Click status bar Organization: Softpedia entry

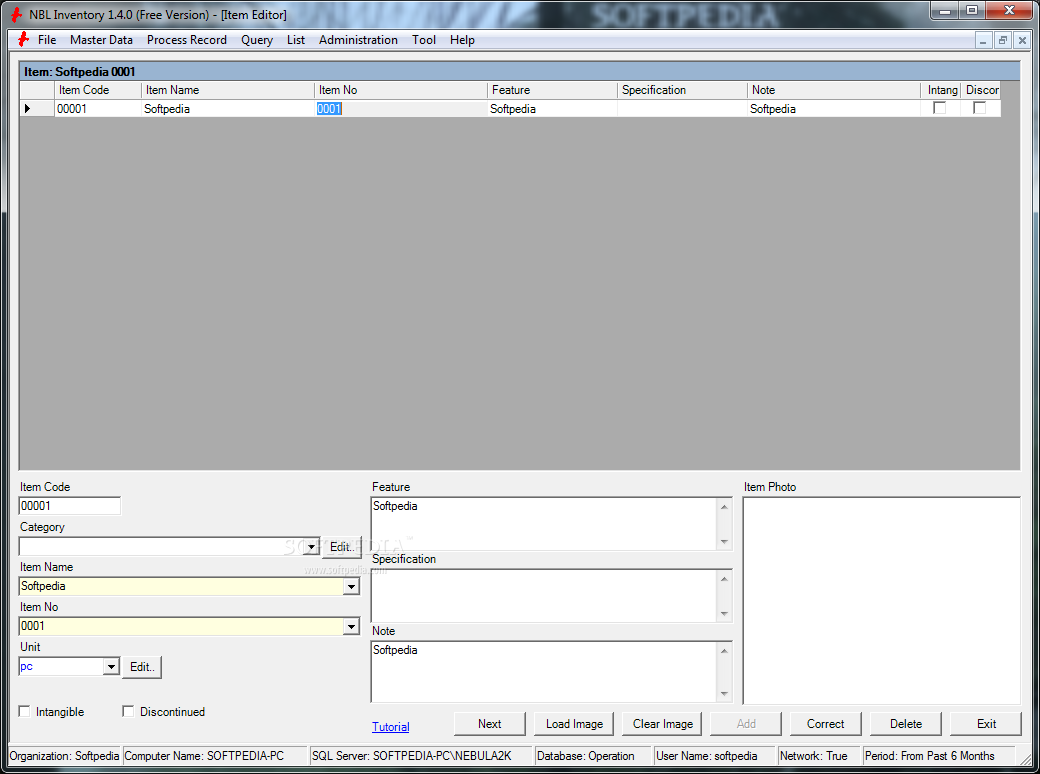64,756
